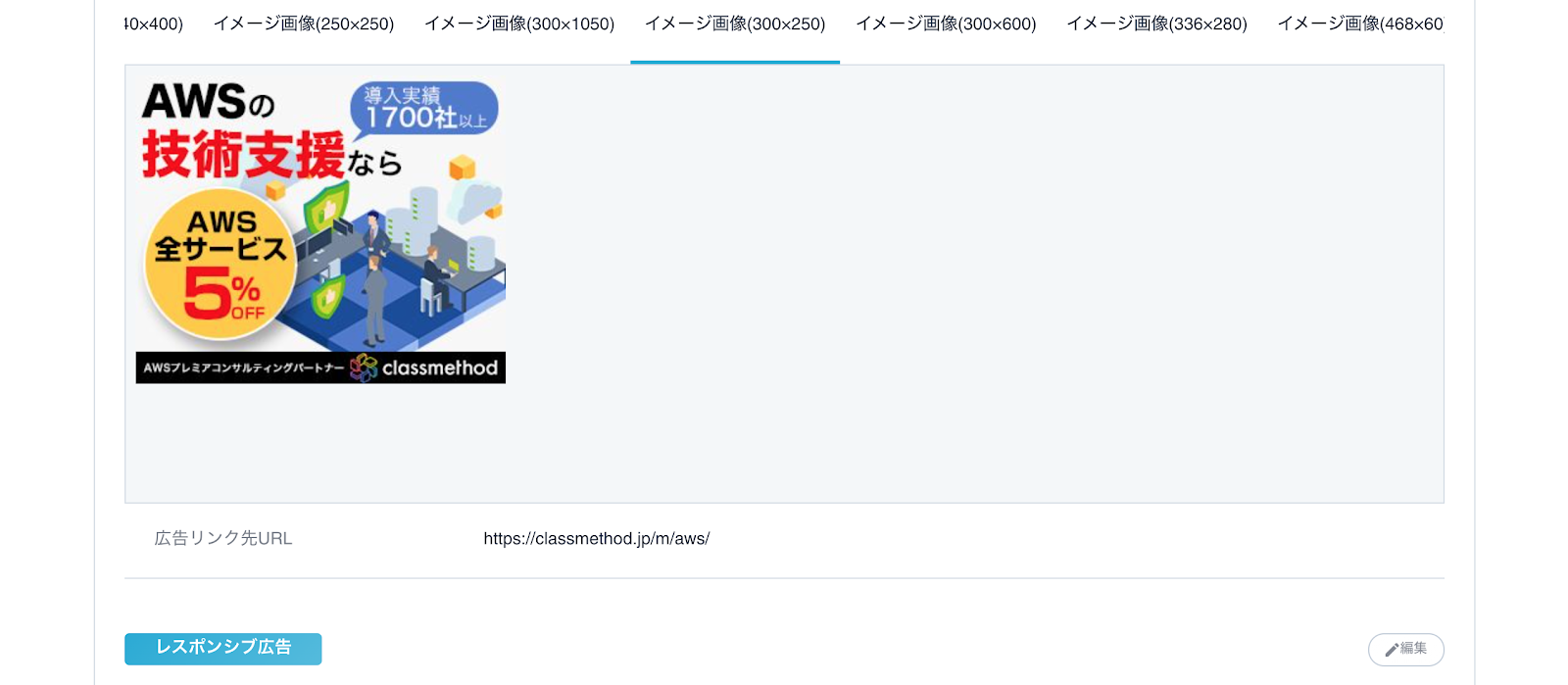Switch to the イメージ画像(300×600) tab
Screen dimensions: 1568x685
[x=946, y=24]
